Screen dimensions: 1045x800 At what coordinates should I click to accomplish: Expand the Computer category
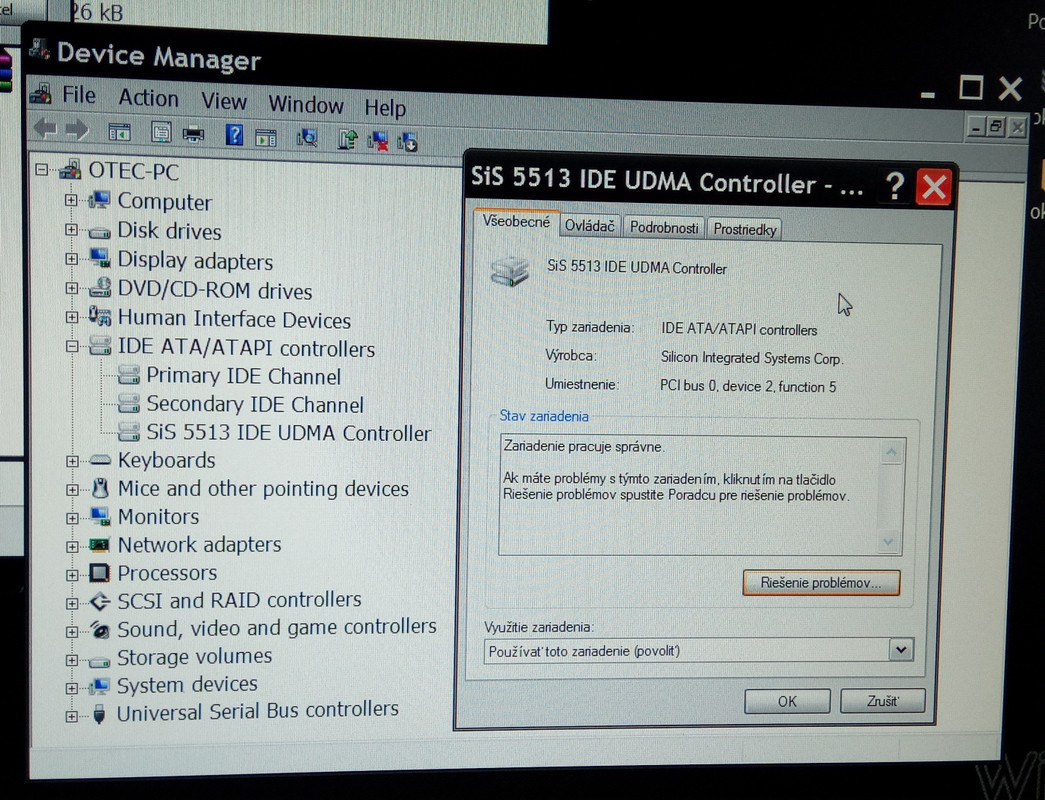(71, 199)
